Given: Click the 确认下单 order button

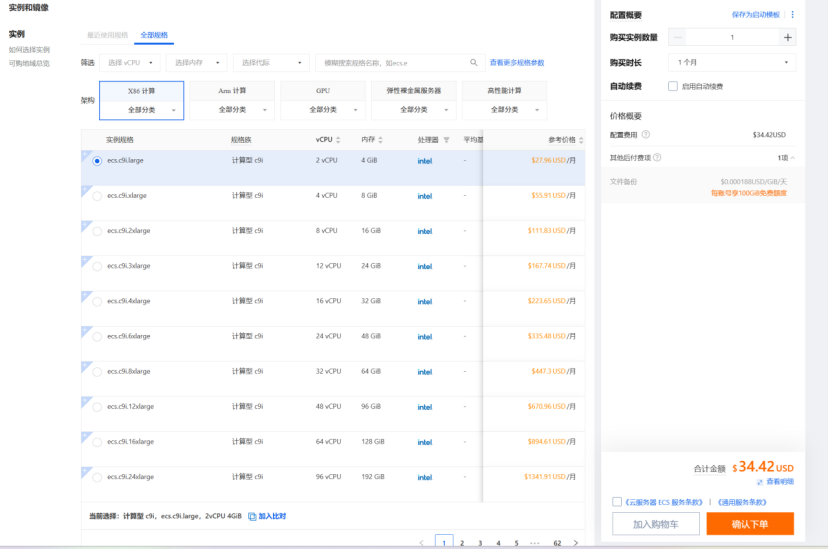Looking at the screenshot, I should [749, 524].
